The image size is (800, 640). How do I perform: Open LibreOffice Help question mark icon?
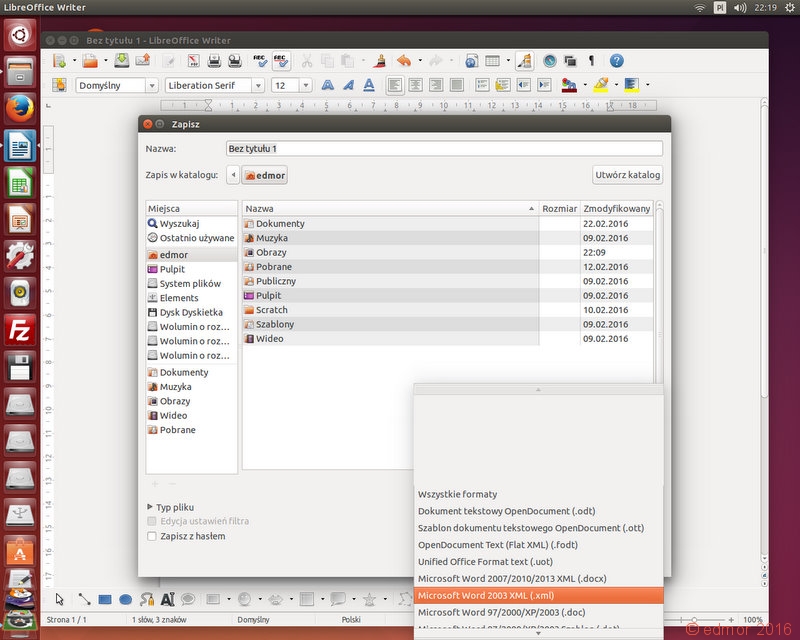pos(616,61)
